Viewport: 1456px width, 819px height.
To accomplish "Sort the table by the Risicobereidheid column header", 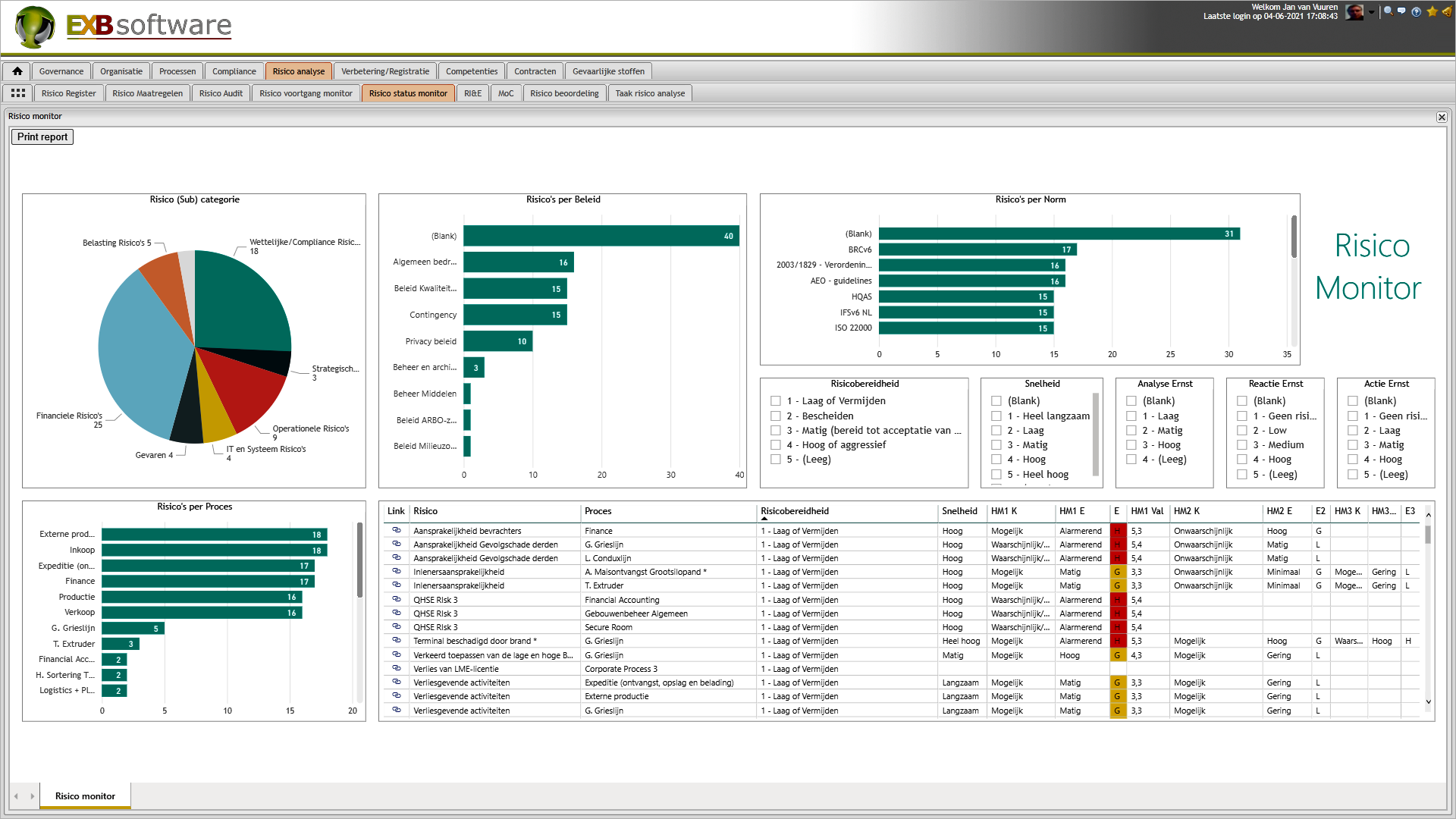I will [x=794, y=511].
